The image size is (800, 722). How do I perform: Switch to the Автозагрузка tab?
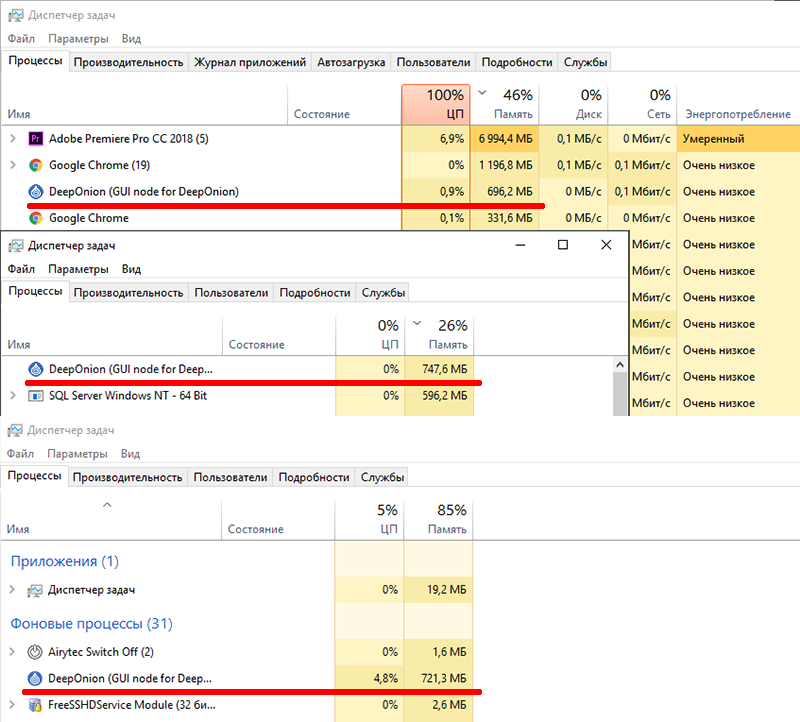pyautogui.click(x=351, y=62)
